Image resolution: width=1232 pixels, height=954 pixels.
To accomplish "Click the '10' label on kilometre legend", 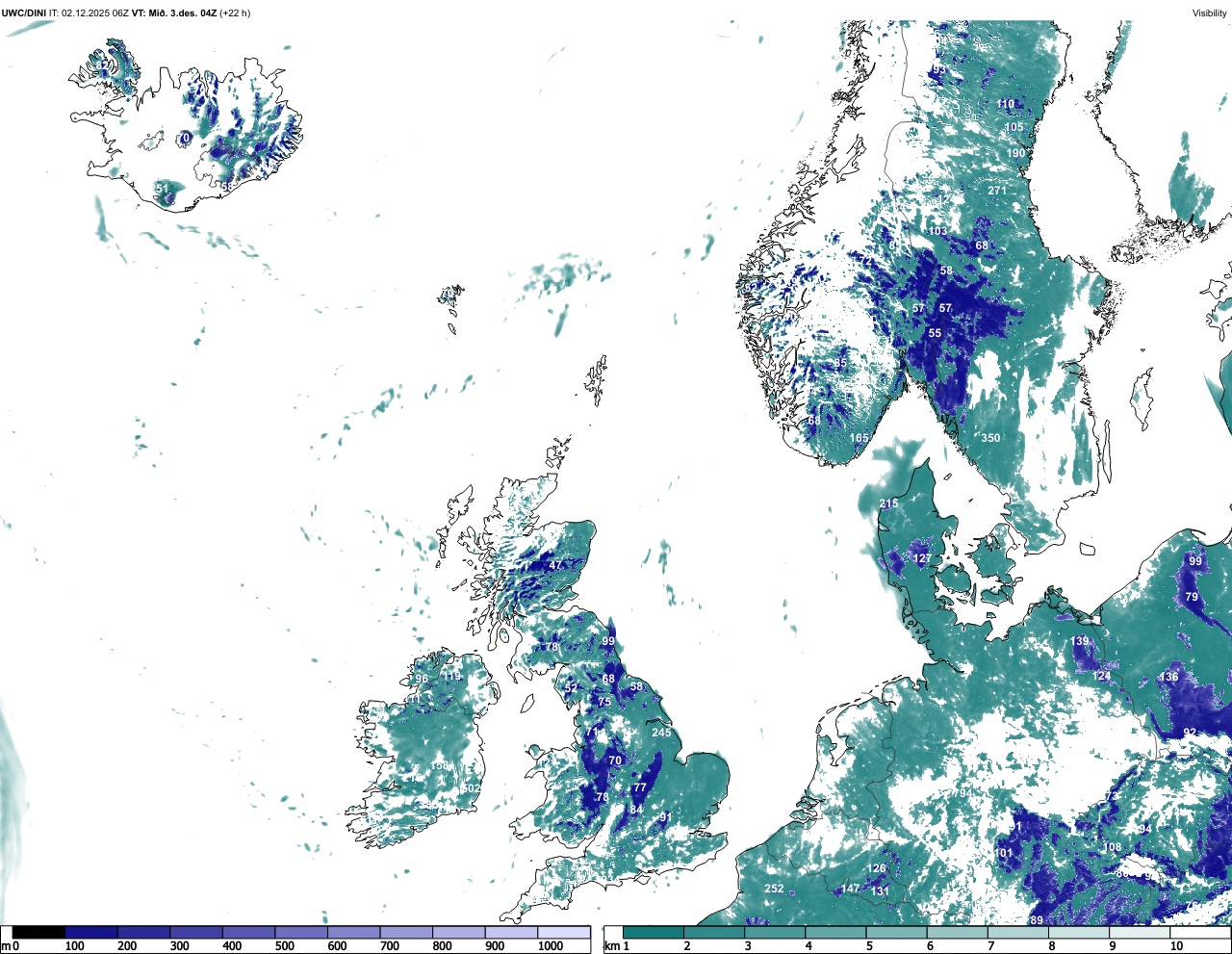I will (1176, 946).
